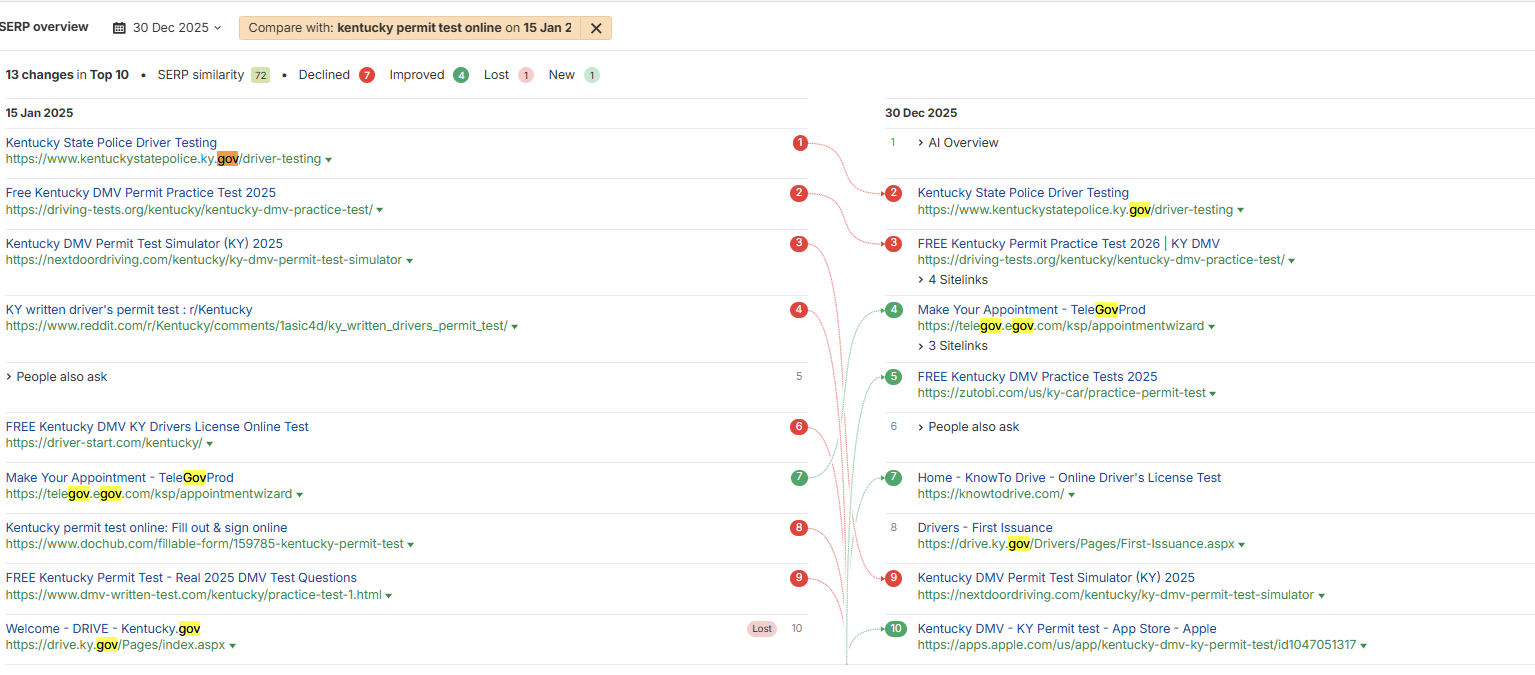Open dropdown beside zutobi.com URL

(x=1213, y=394)
